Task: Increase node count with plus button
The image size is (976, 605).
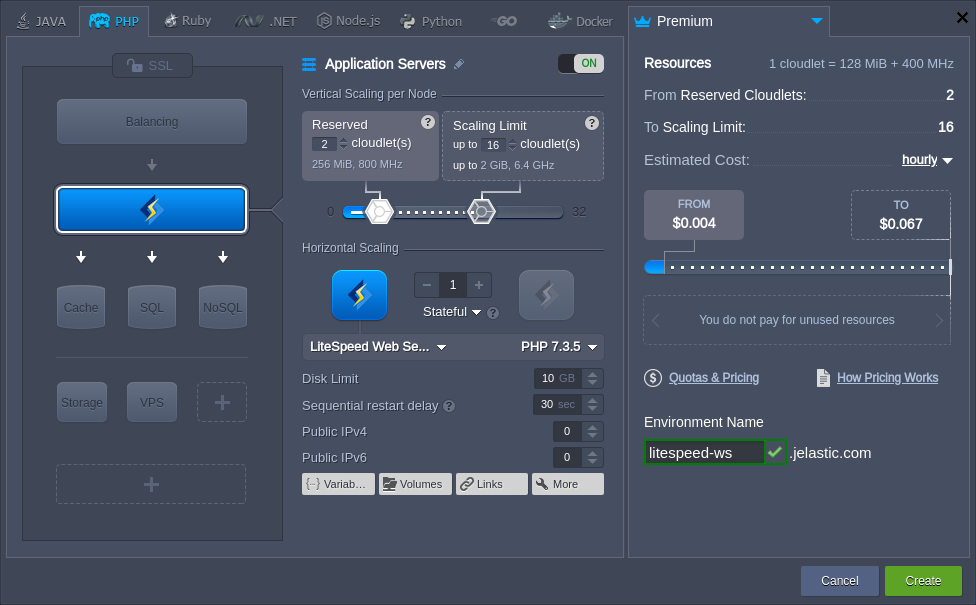Action: (x=479, y=285)
